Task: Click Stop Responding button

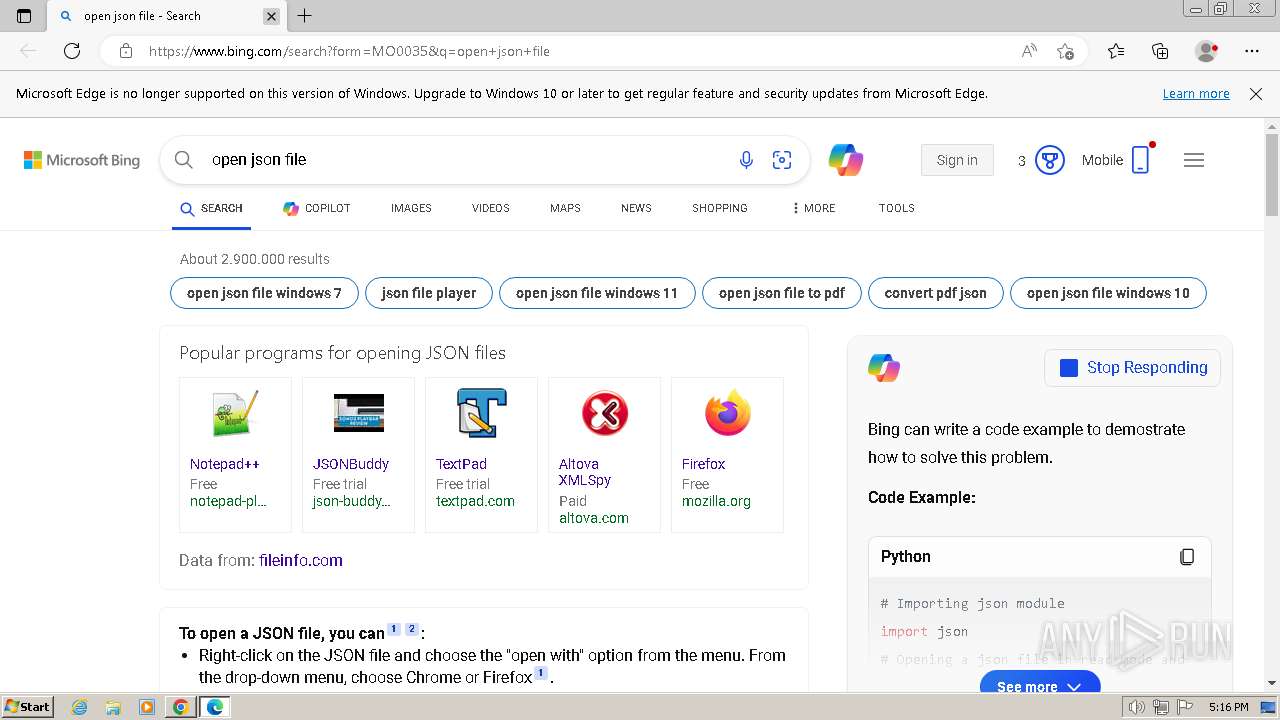Action: point(1132,368)
